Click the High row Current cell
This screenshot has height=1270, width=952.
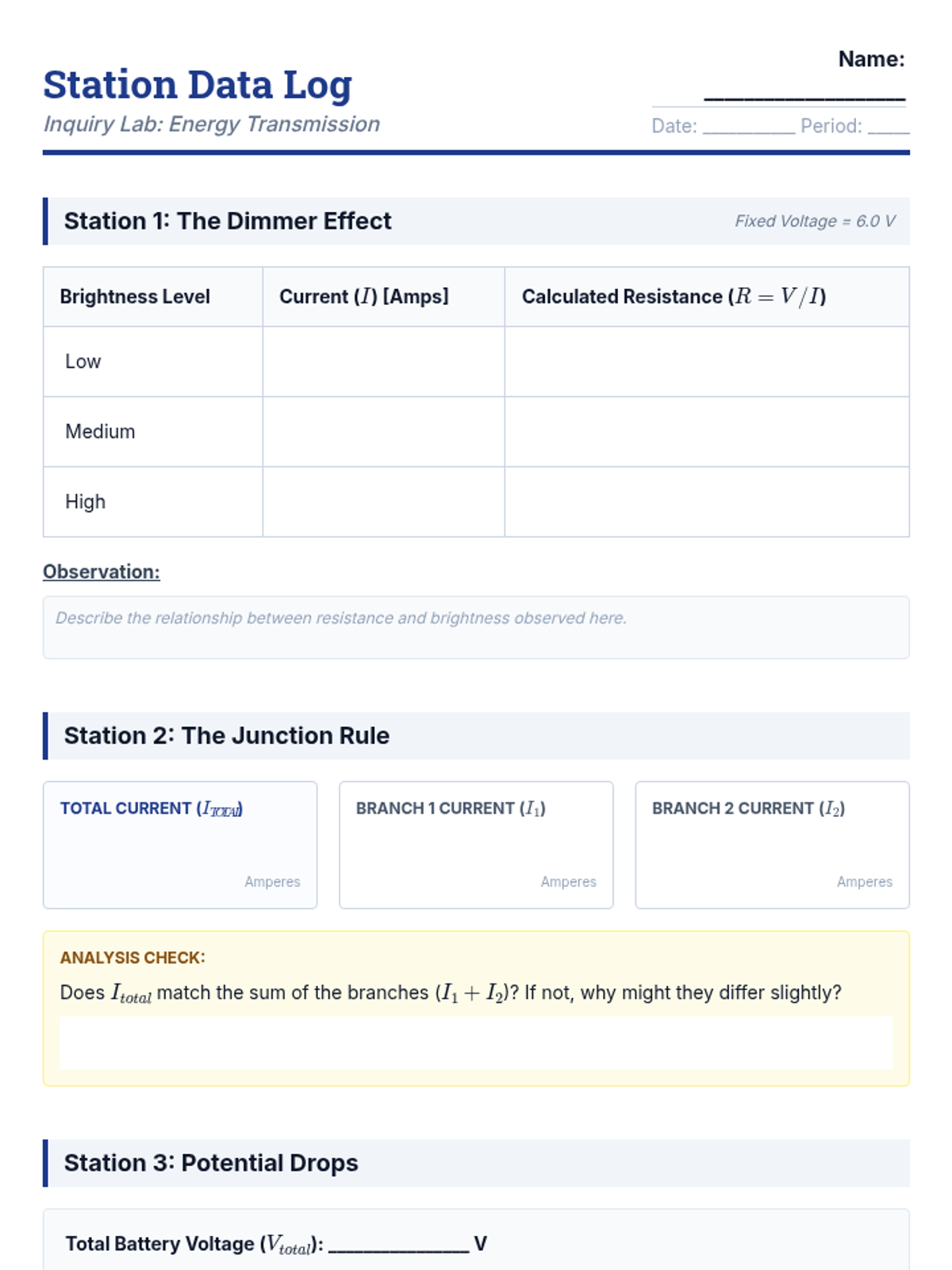[383, 502]
